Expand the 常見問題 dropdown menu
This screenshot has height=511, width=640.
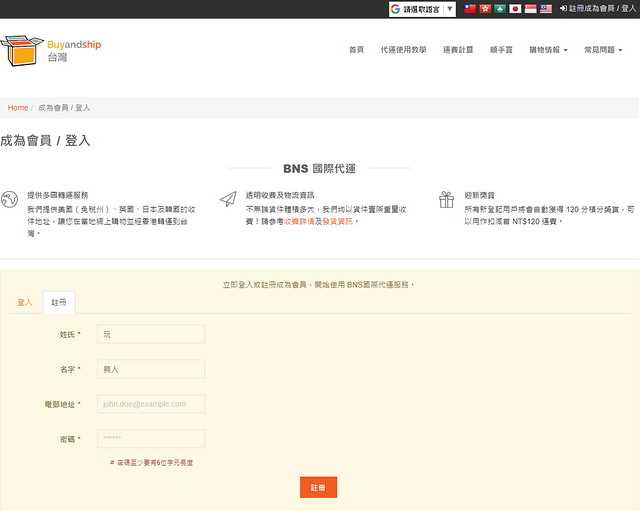click(x=603, y=49)
